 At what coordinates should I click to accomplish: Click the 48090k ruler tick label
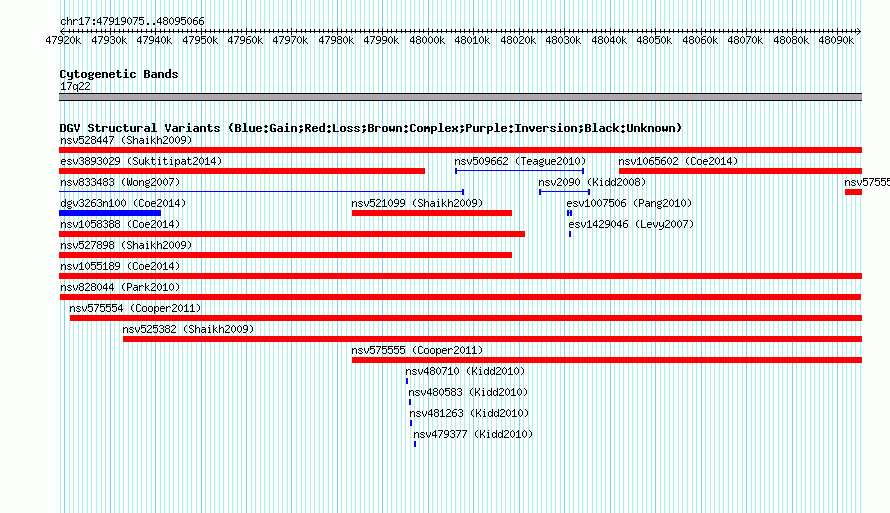click(x=836, y=40)
